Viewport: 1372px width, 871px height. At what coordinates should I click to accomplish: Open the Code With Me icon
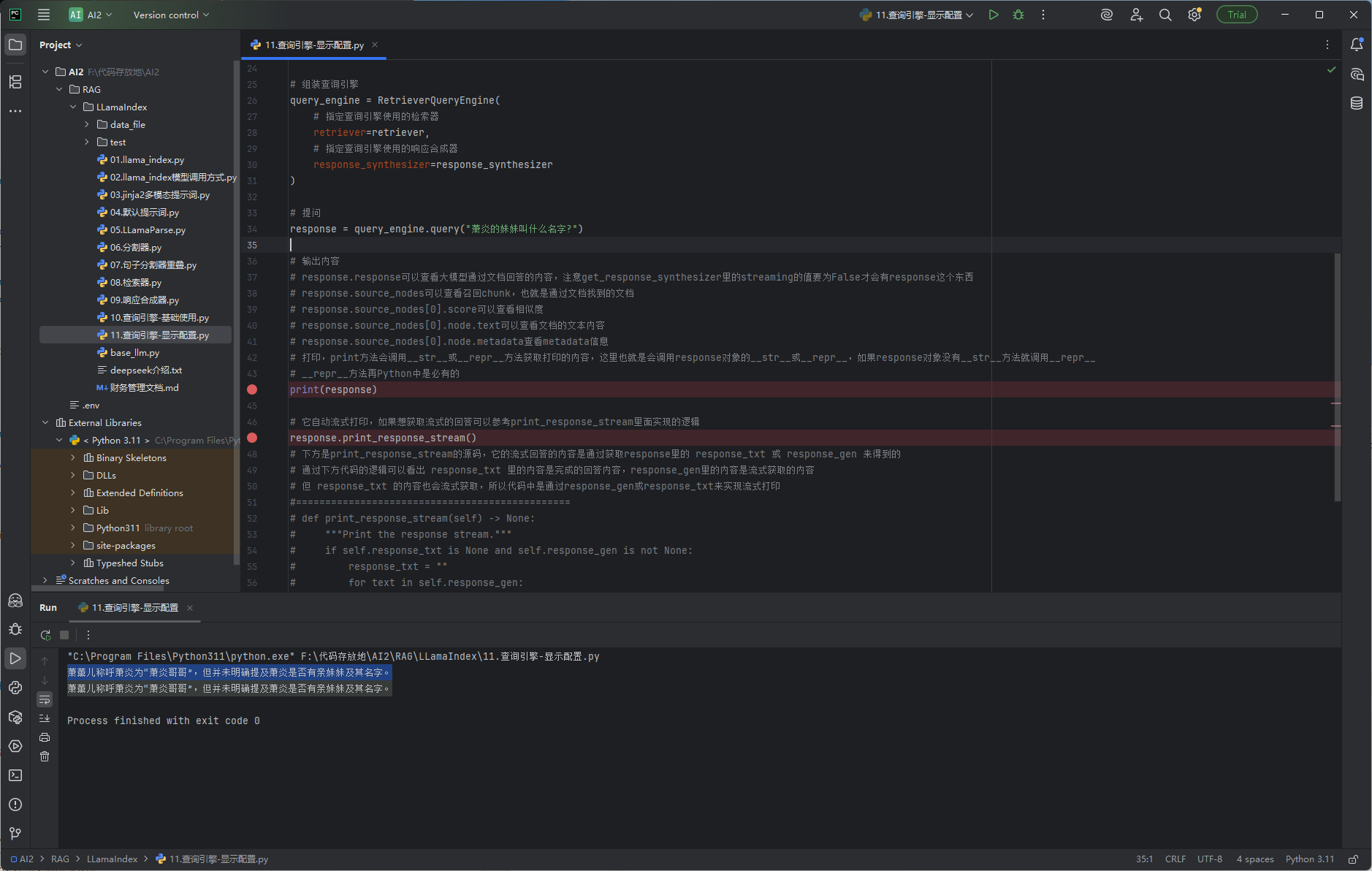[1136, 15]
